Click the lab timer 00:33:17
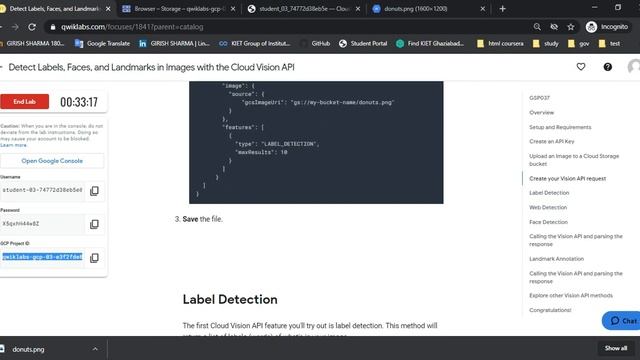 (79, 102)
